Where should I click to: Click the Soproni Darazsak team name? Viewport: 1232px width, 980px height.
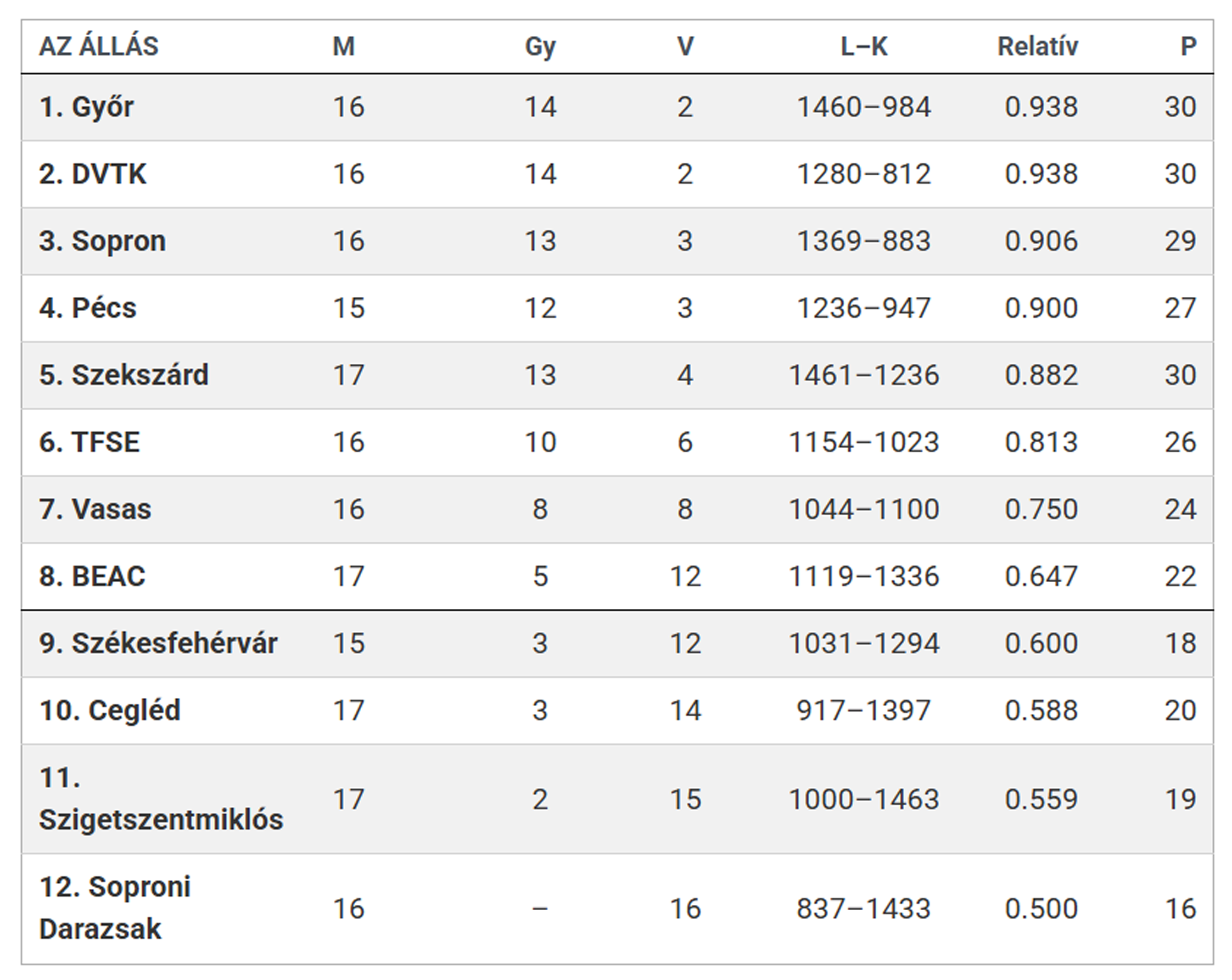[x=114, y=908]
